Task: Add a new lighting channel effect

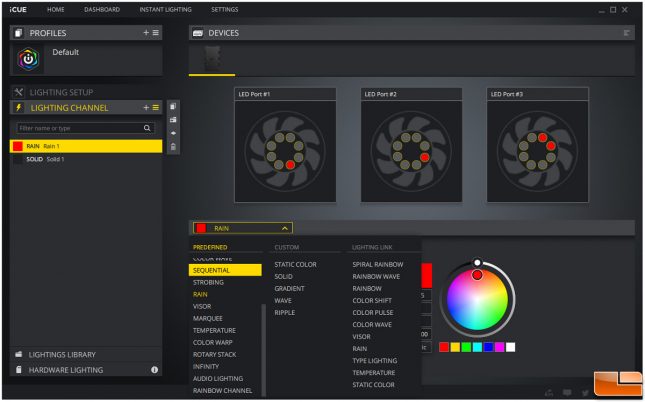Action: tap(146, 108)
